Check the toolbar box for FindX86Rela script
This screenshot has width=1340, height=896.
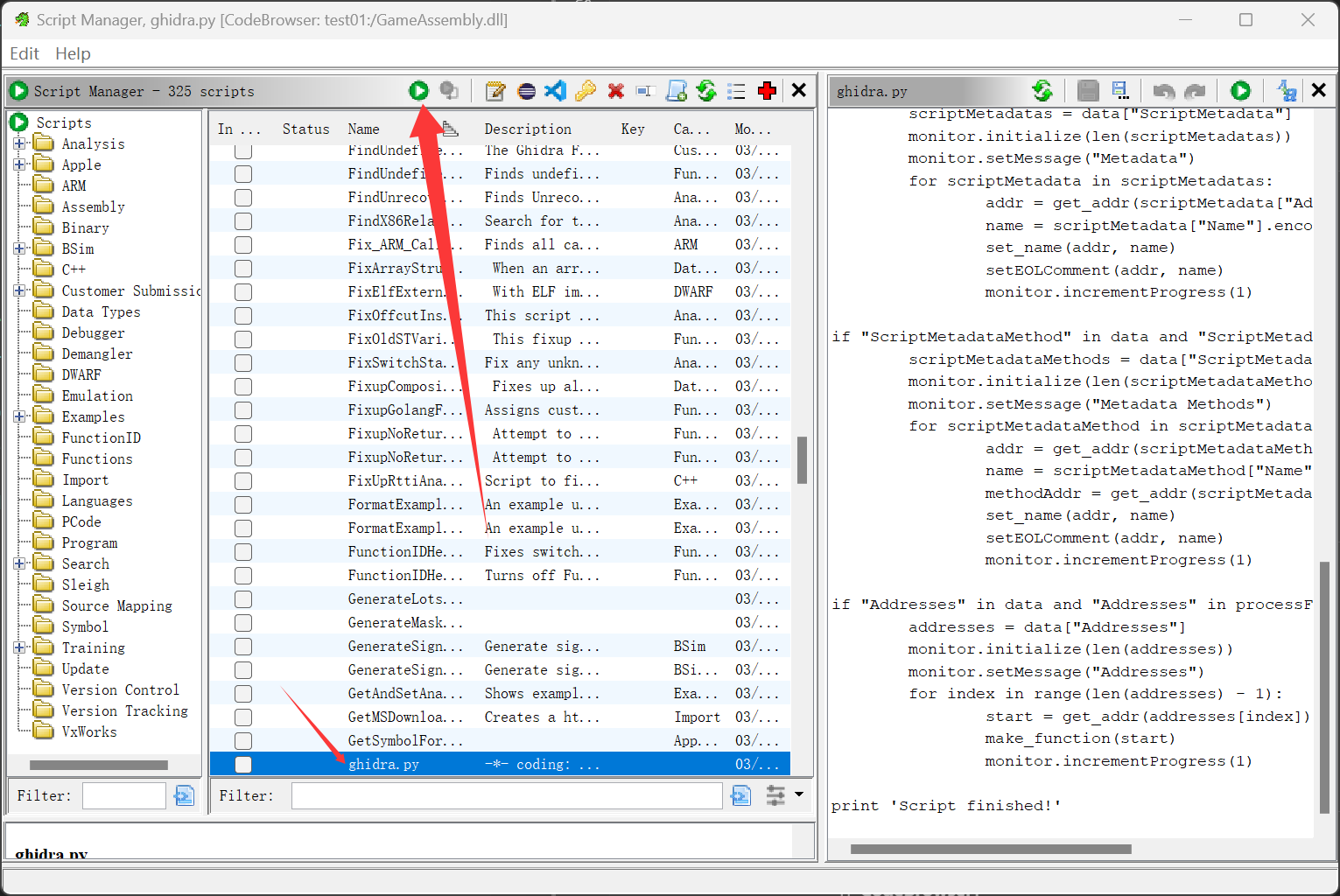(243, 221)
